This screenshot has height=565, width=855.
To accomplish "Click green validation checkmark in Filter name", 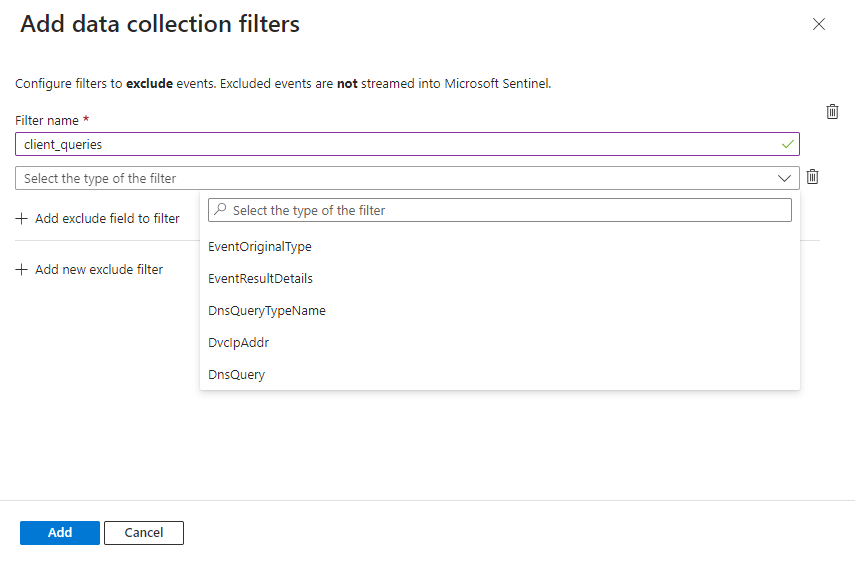I will (788, 144).
